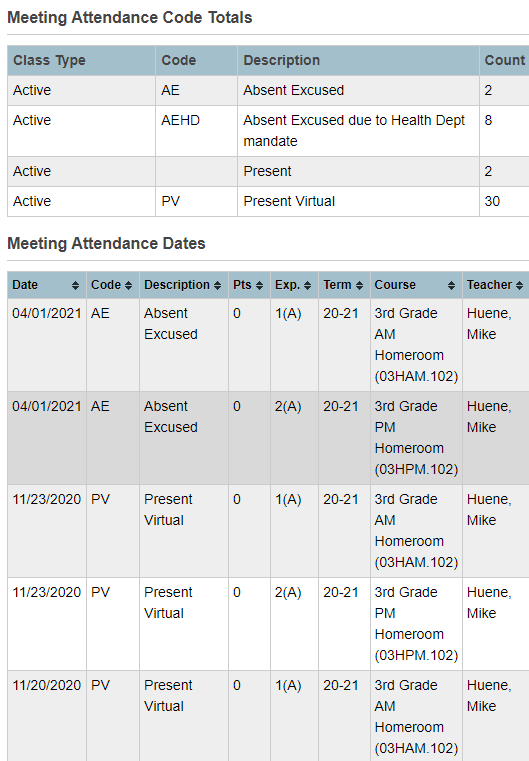Click the Pts column sort arrows
Screen dimensions: 529x761
(260, 285)
